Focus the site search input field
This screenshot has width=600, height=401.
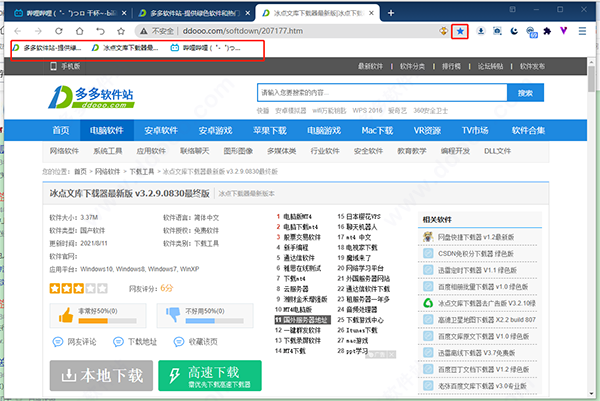coord(382,93)
